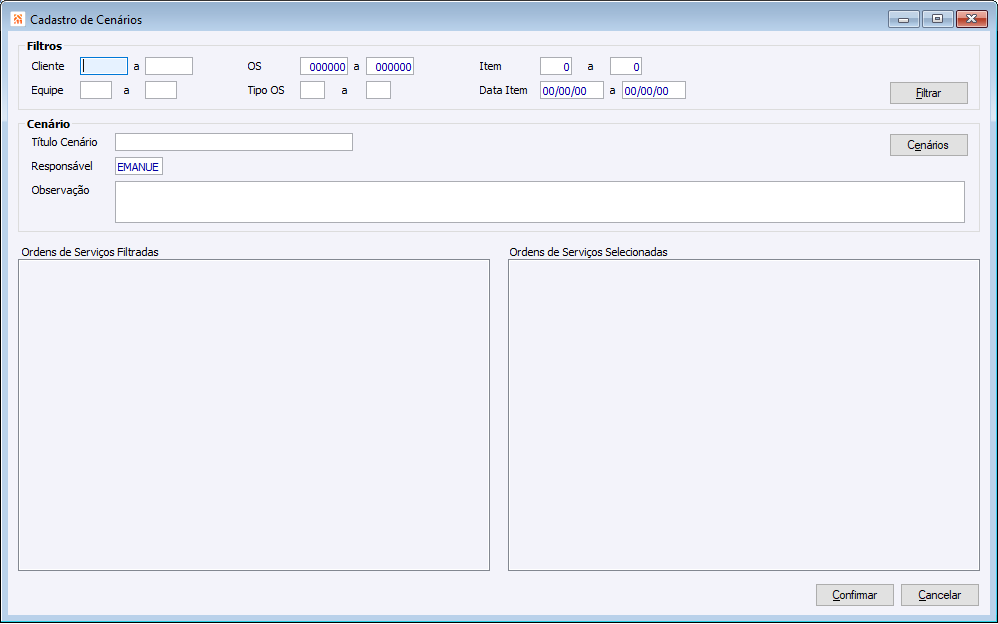
Task: Click the Título Cenário text field
Action: coord(234,142)
